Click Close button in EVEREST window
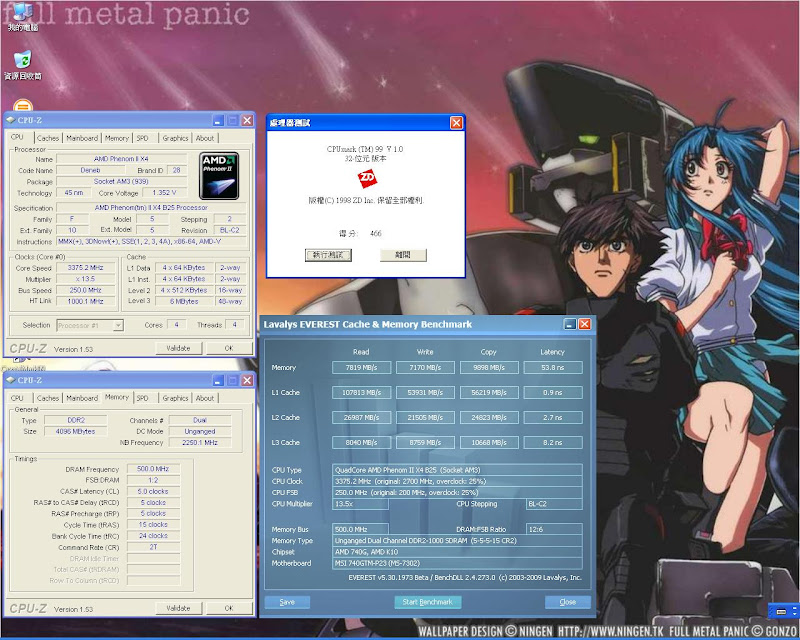This screenshot has height=640, width=800. (568, 602)
